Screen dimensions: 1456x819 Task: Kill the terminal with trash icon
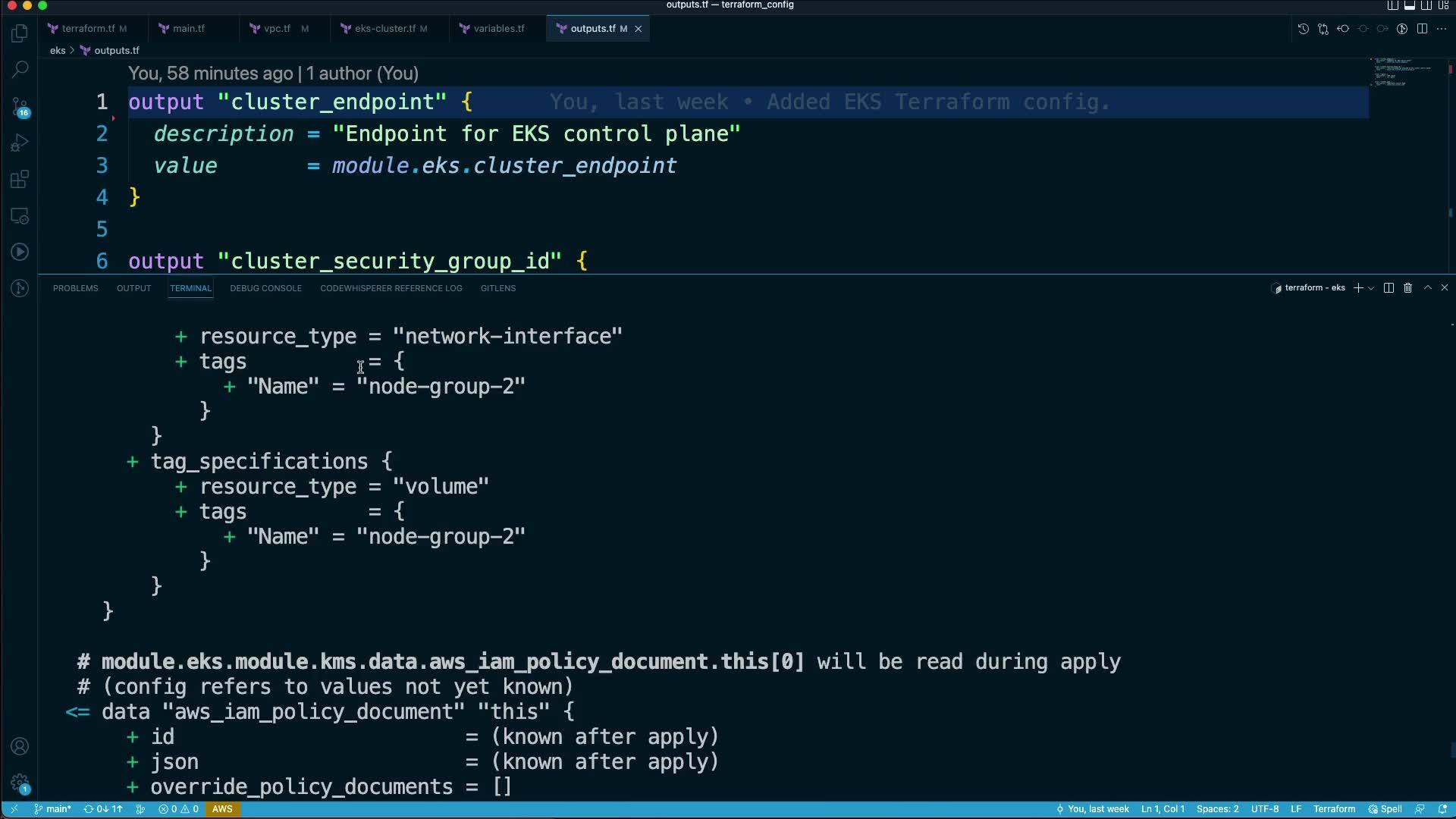[x=1407, y=288]
